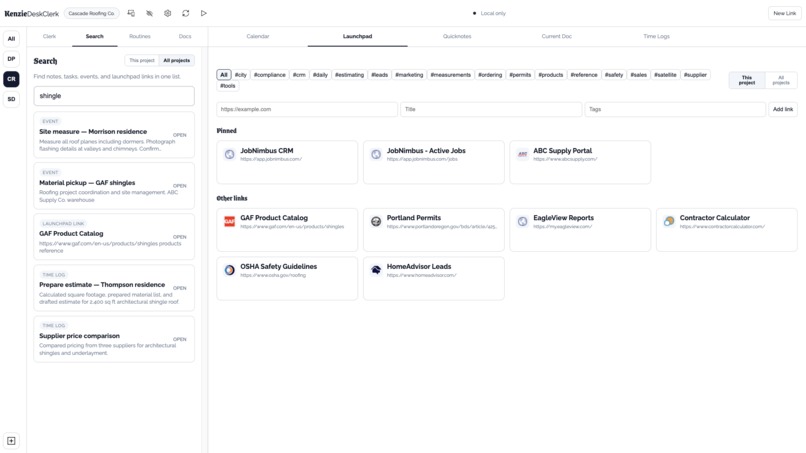The width and height of the screenshot is (806, 453).
Task: Switch to the Current Doc tab
Action: point(557,37)
